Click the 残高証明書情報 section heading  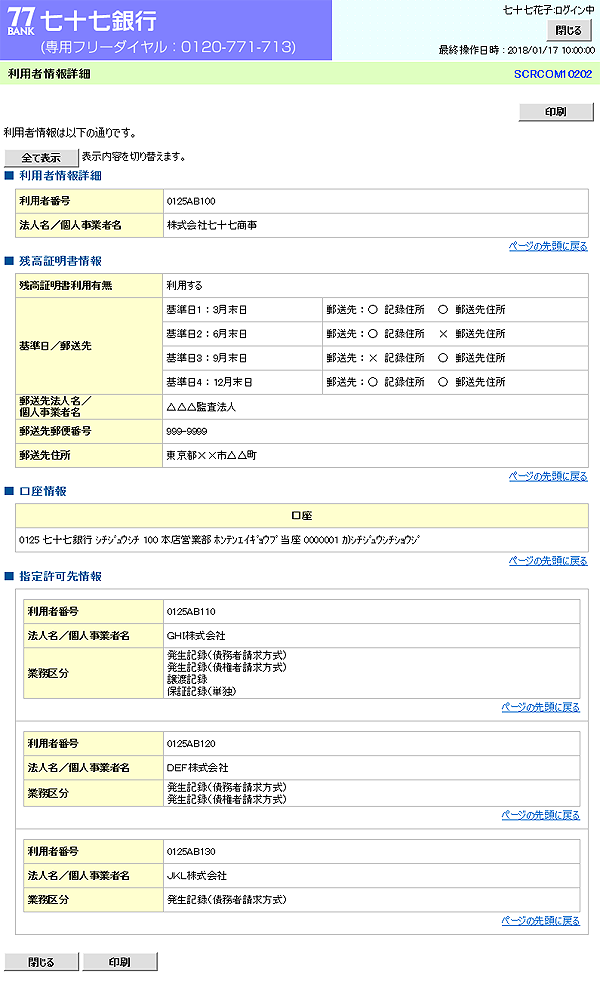pyautogui.click(x=60, y=261)
